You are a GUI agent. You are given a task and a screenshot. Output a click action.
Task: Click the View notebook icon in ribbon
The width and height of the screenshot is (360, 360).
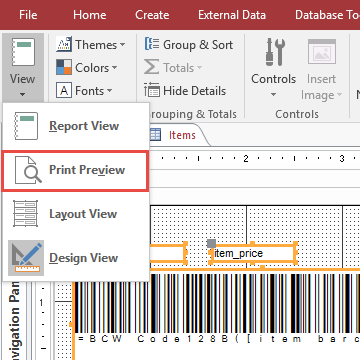point(23,52)
